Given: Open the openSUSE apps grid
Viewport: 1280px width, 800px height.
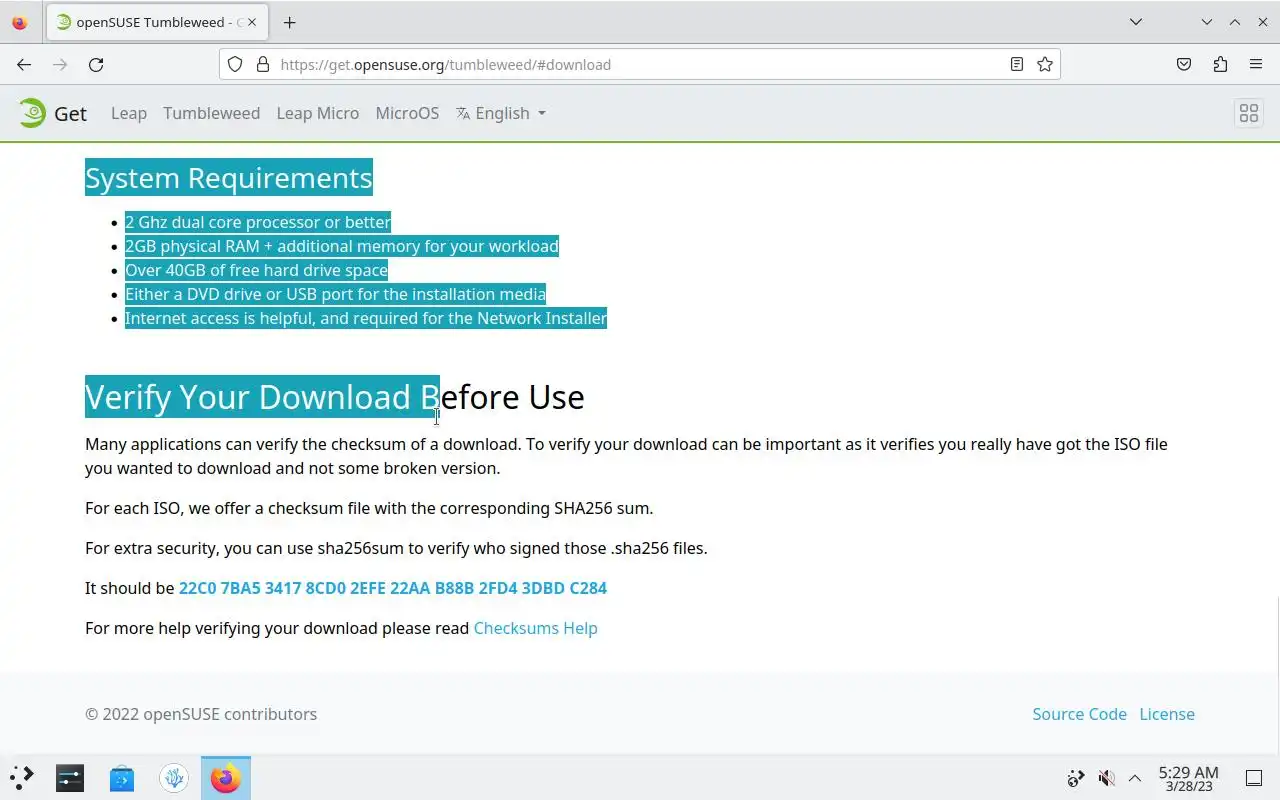Looking at the screenshot, I should pyautogui.click(x=1248, y=113).
